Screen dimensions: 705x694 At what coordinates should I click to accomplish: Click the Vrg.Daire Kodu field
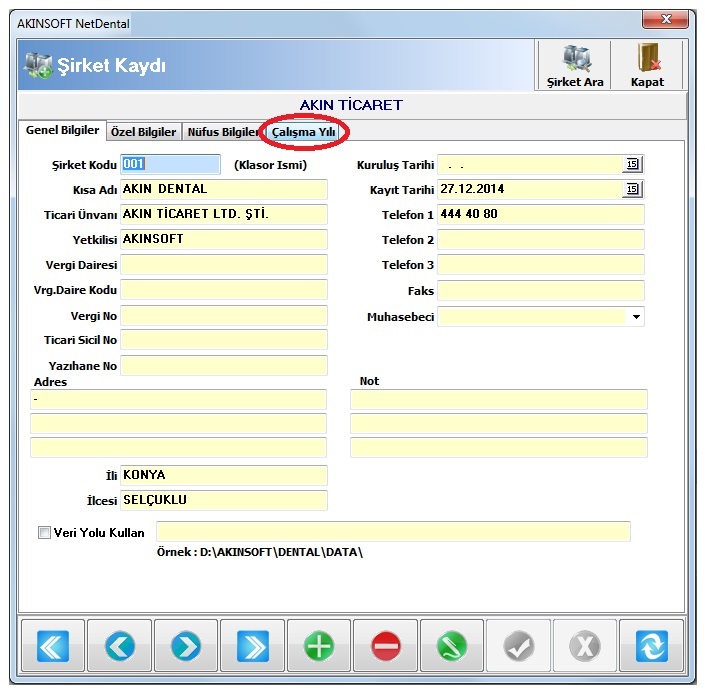223,289
